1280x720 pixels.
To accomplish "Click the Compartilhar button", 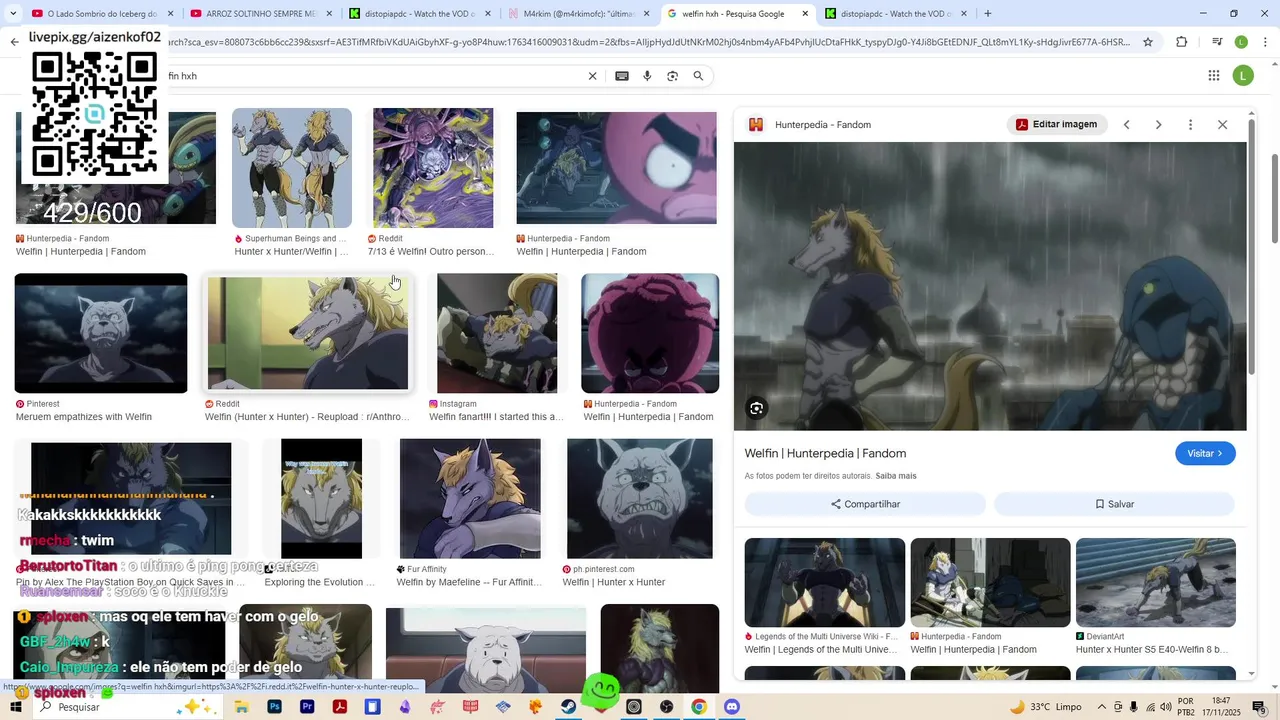I will point(865,504).
